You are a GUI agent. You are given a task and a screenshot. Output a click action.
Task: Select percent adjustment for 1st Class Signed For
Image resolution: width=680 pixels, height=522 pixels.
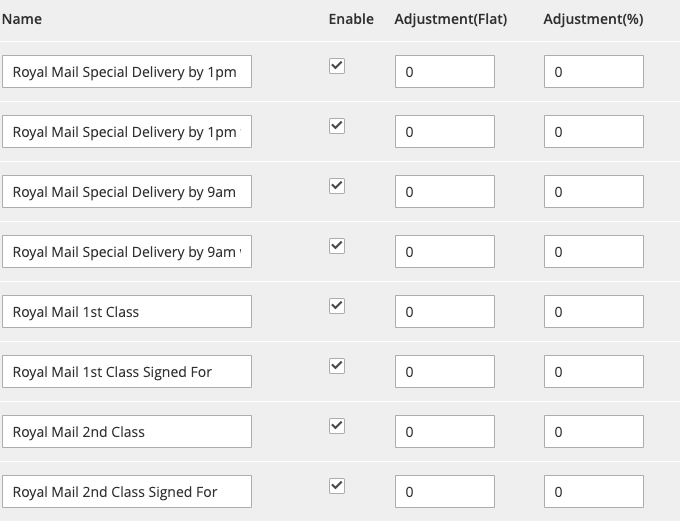(594, 372)
